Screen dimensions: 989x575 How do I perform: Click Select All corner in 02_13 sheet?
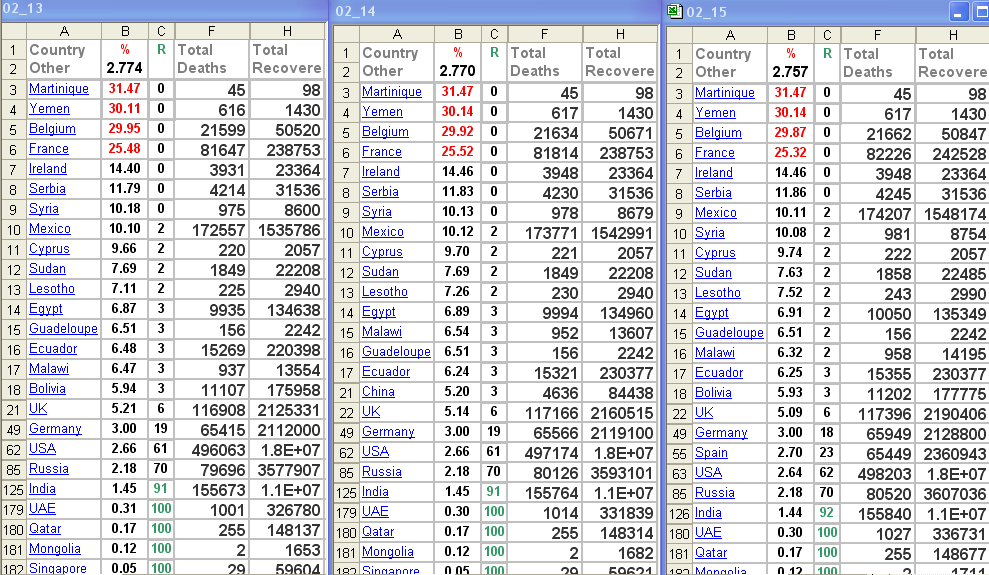point(12,30)
